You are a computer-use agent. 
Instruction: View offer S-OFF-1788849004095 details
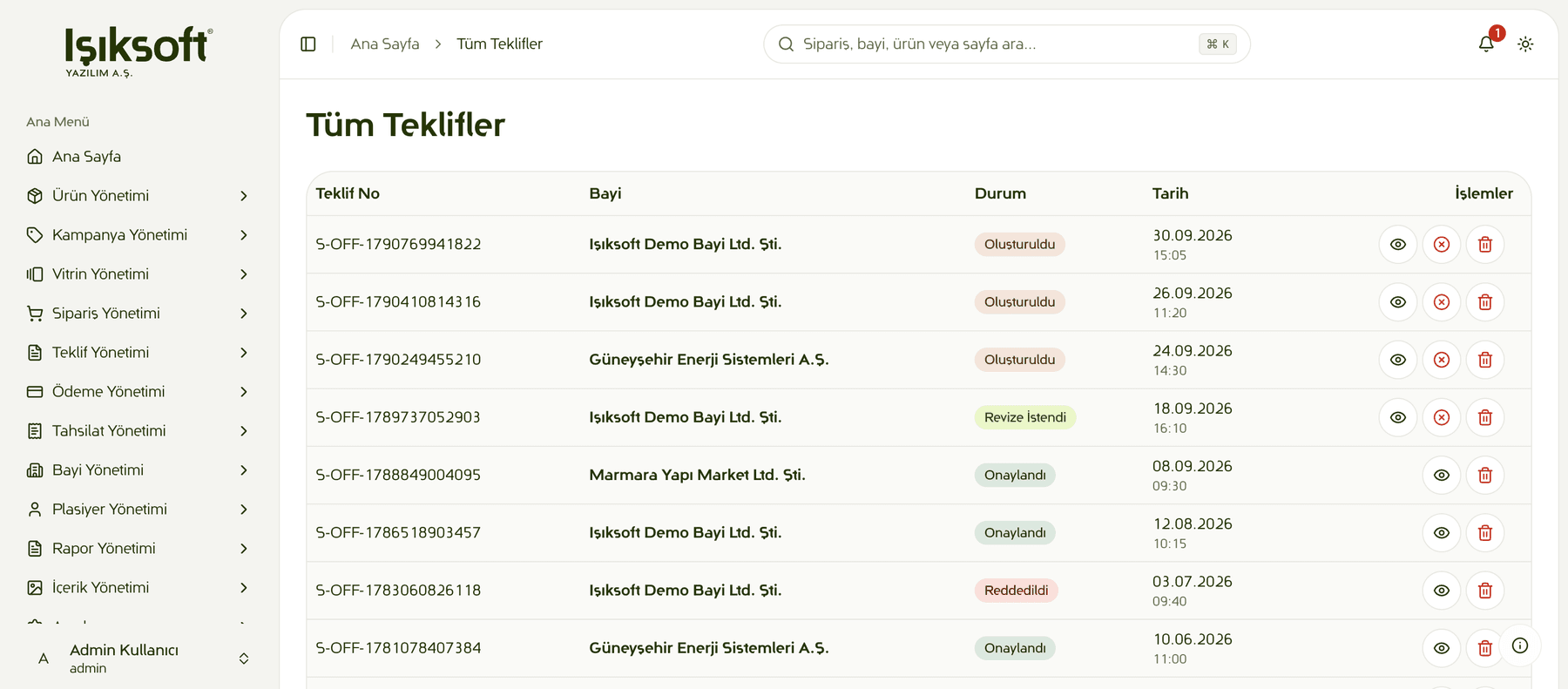(x=1442, y=475)
